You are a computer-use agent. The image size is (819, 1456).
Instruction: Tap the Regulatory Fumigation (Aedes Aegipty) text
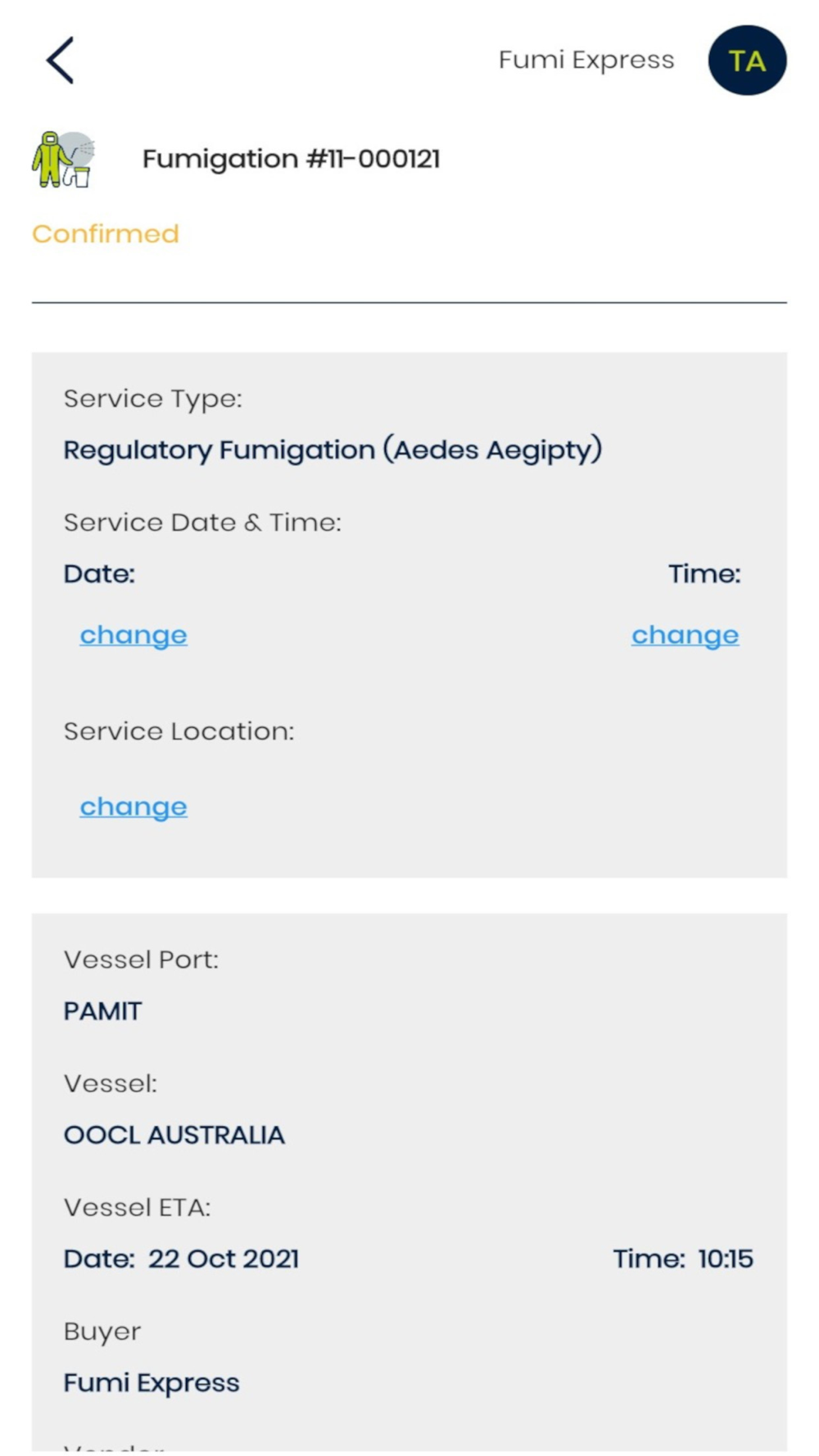[x=333, y=450]
